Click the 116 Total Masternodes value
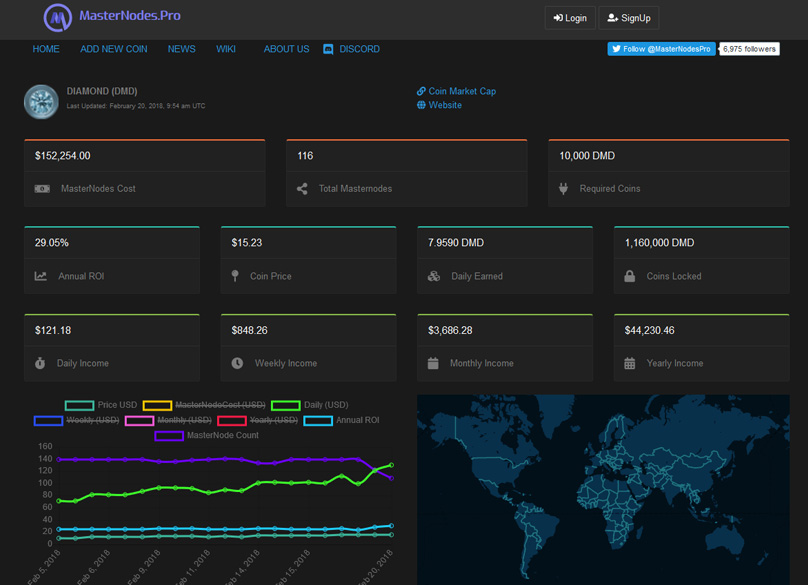 click(x=305, y=156)
